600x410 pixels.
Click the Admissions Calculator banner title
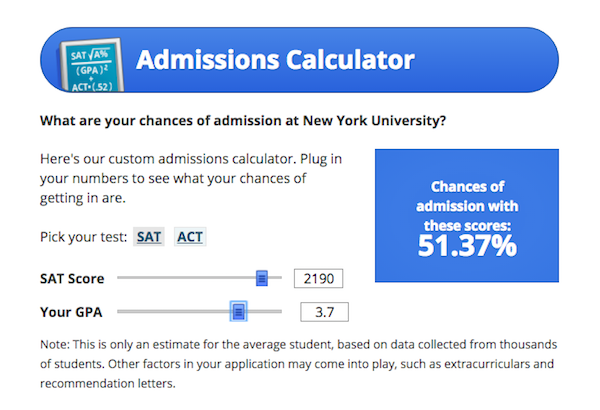tap(275, 60)
